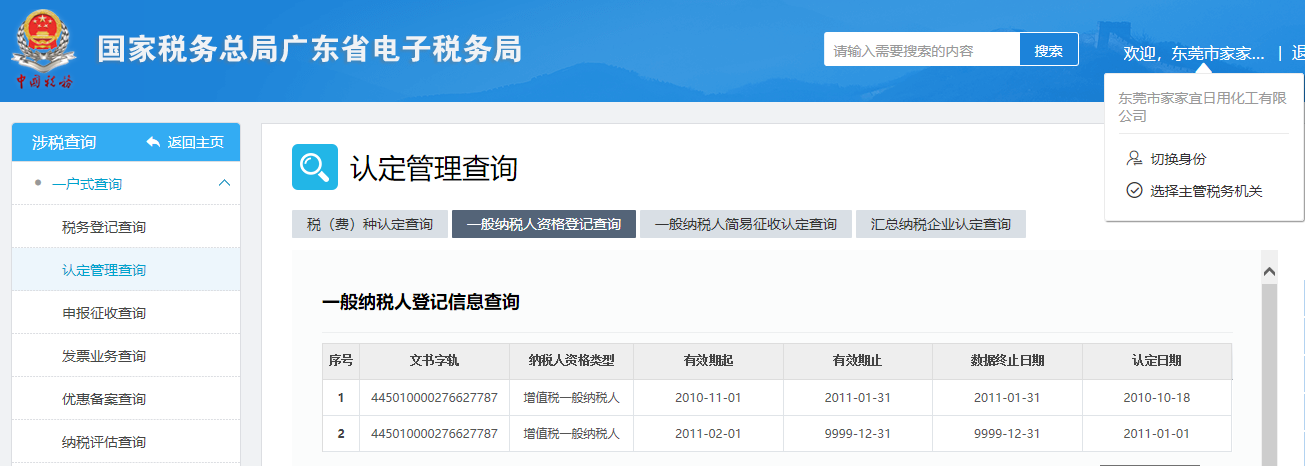Click the magnifier icon beside 认定管理查询
This screenshot has height=466, width=1305.
[x=314, y=166]
